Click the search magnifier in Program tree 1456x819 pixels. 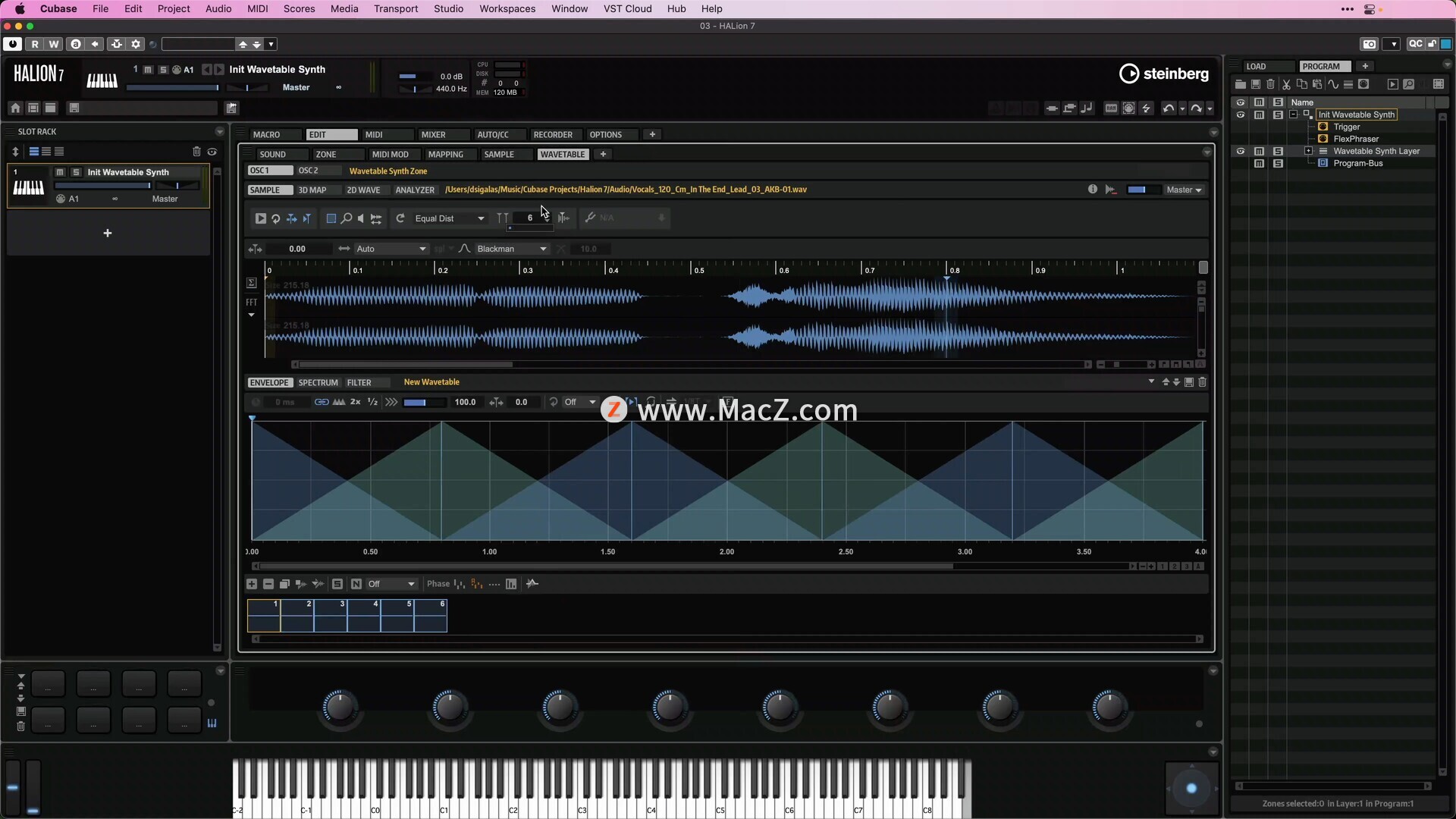coord(1409,84)
